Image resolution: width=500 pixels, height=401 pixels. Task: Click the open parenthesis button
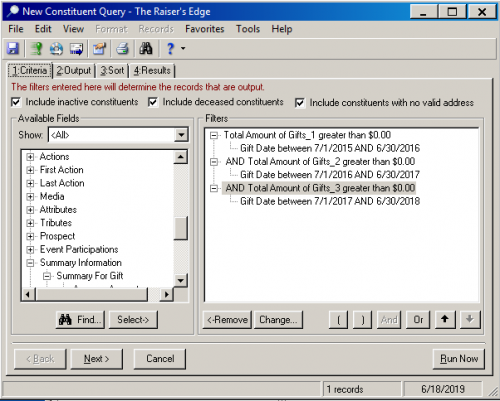click(338, 320)
